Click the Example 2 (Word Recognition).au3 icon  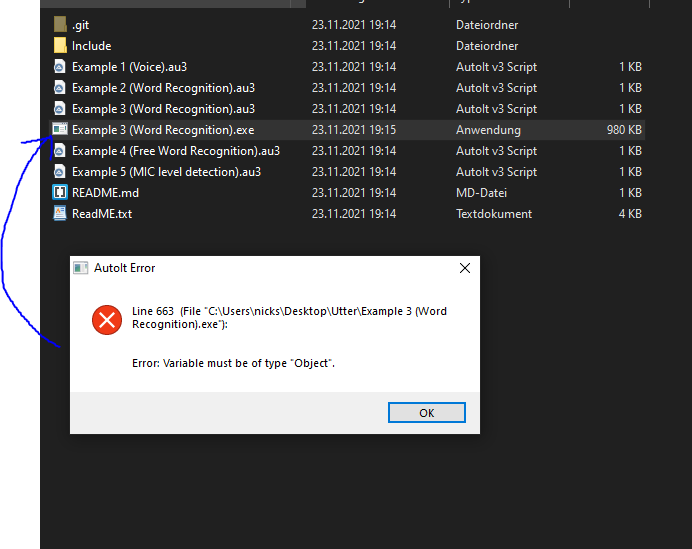click(60, 87)
